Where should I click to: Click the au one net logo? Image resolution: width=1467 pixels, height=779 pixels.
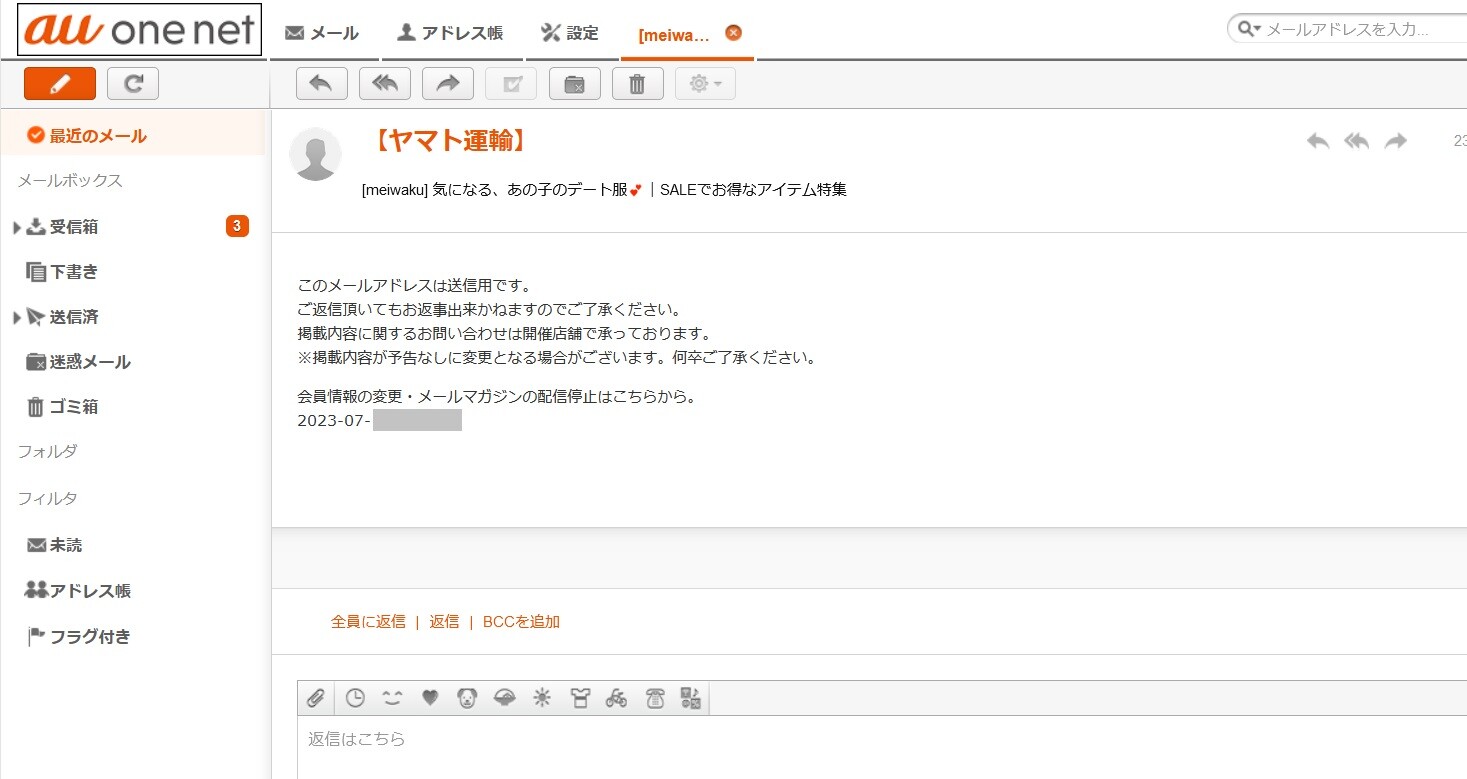click(x=140, y=29)
